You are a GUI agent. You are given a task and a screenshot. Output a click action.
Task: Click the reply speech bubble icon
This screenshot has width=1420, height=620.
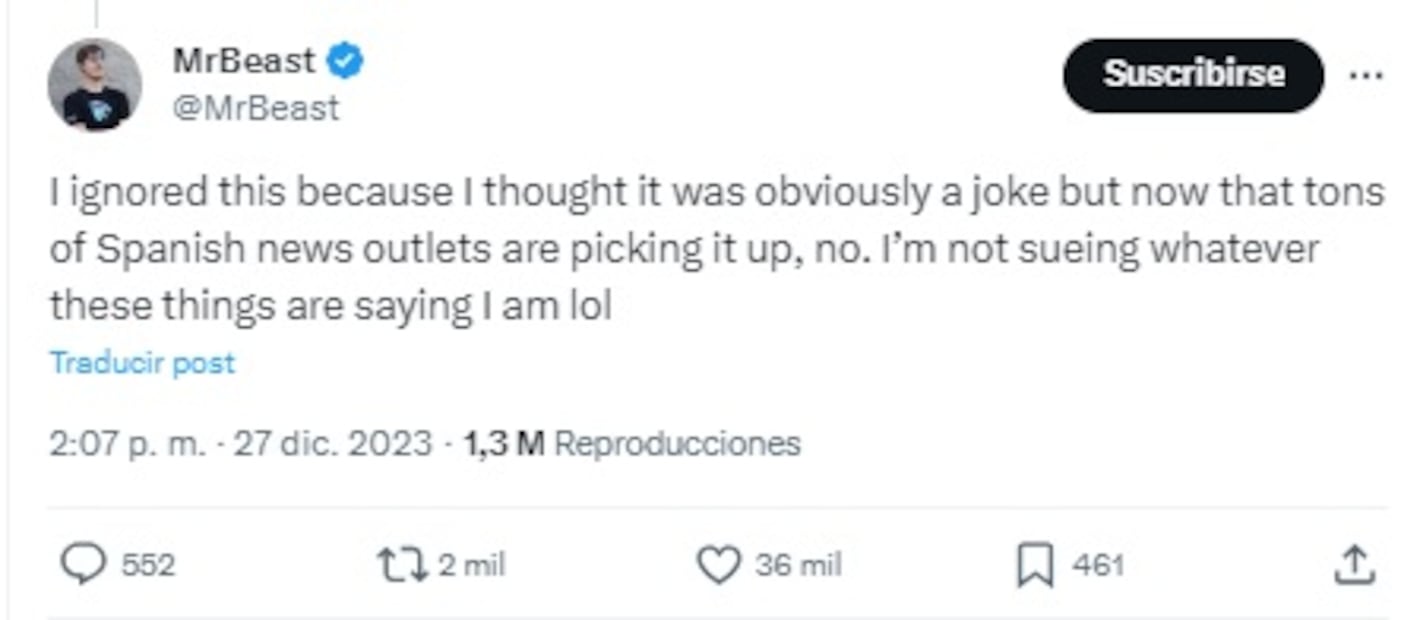[x=82, y=565]
